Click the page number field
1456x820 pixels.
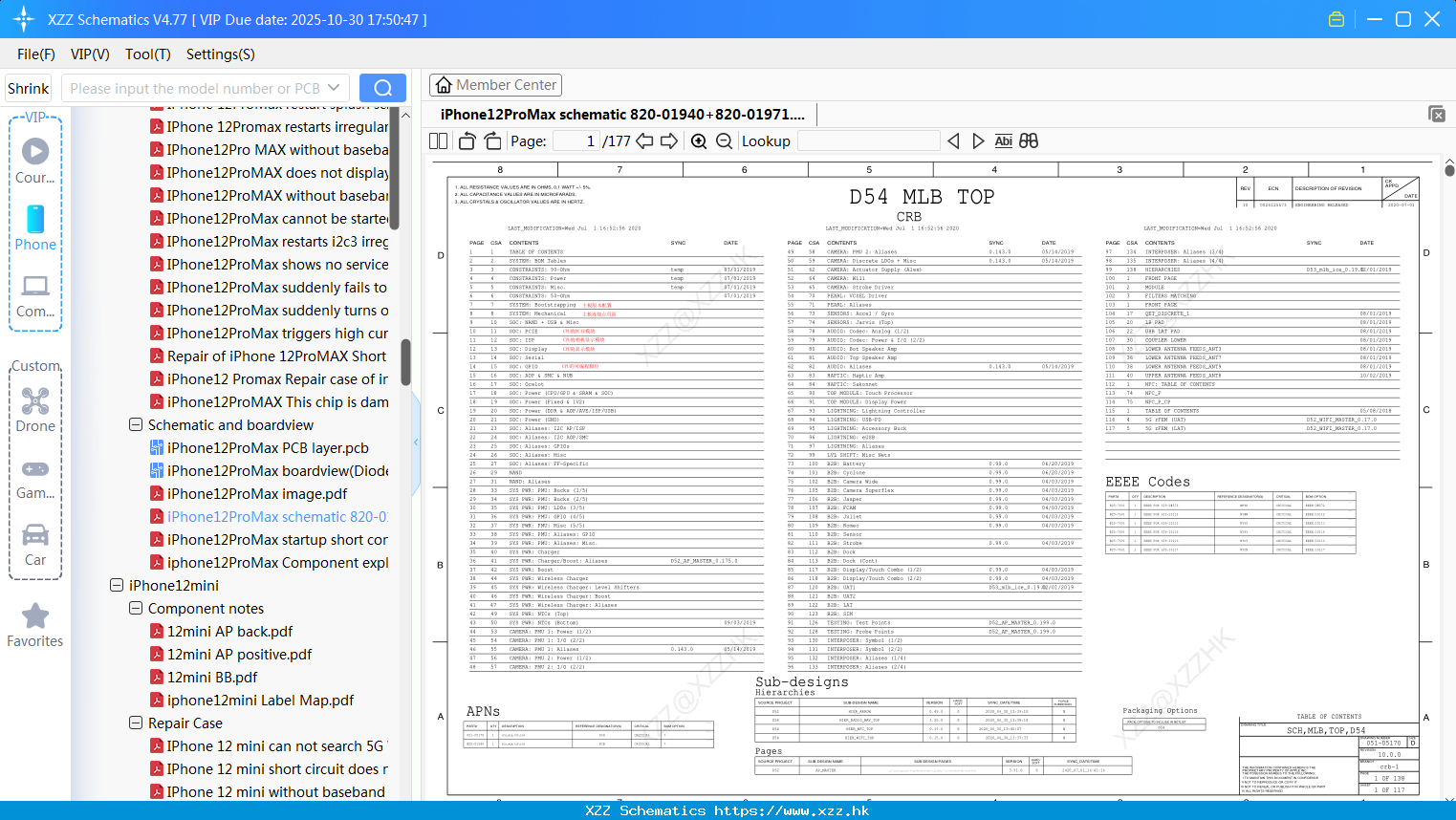pos(576,140)
